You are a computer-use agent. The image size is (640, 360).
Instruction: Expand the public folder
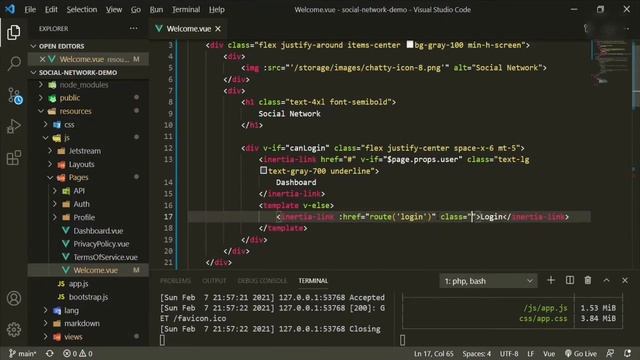point(40,98)
